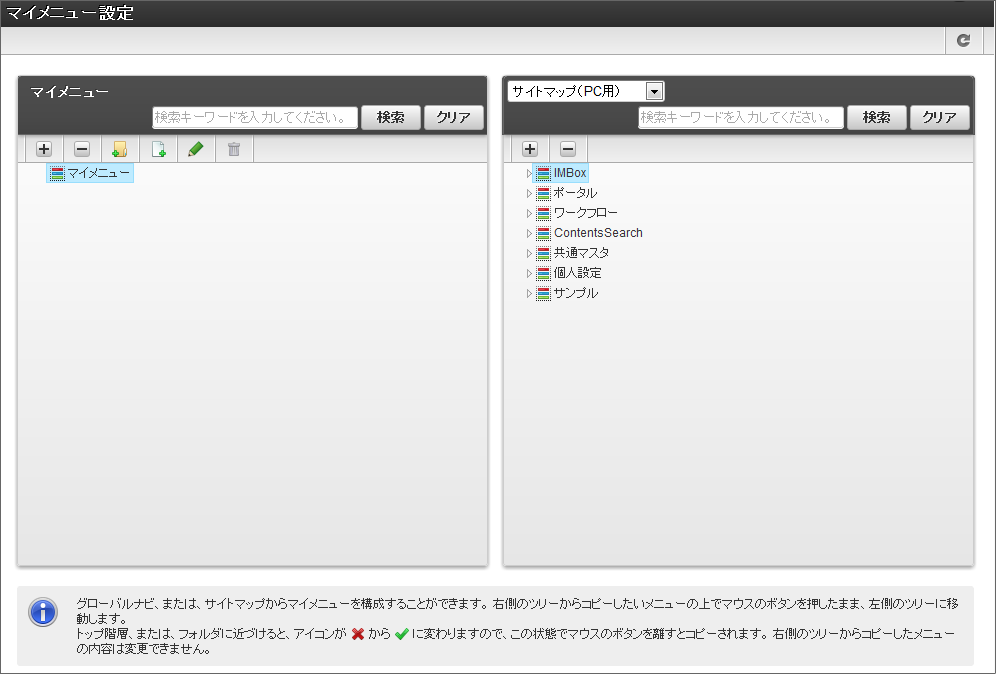This screenshot has width=996, height=674.
Task: Click クリア button in My Menu panel
Action: pos(454,118)
